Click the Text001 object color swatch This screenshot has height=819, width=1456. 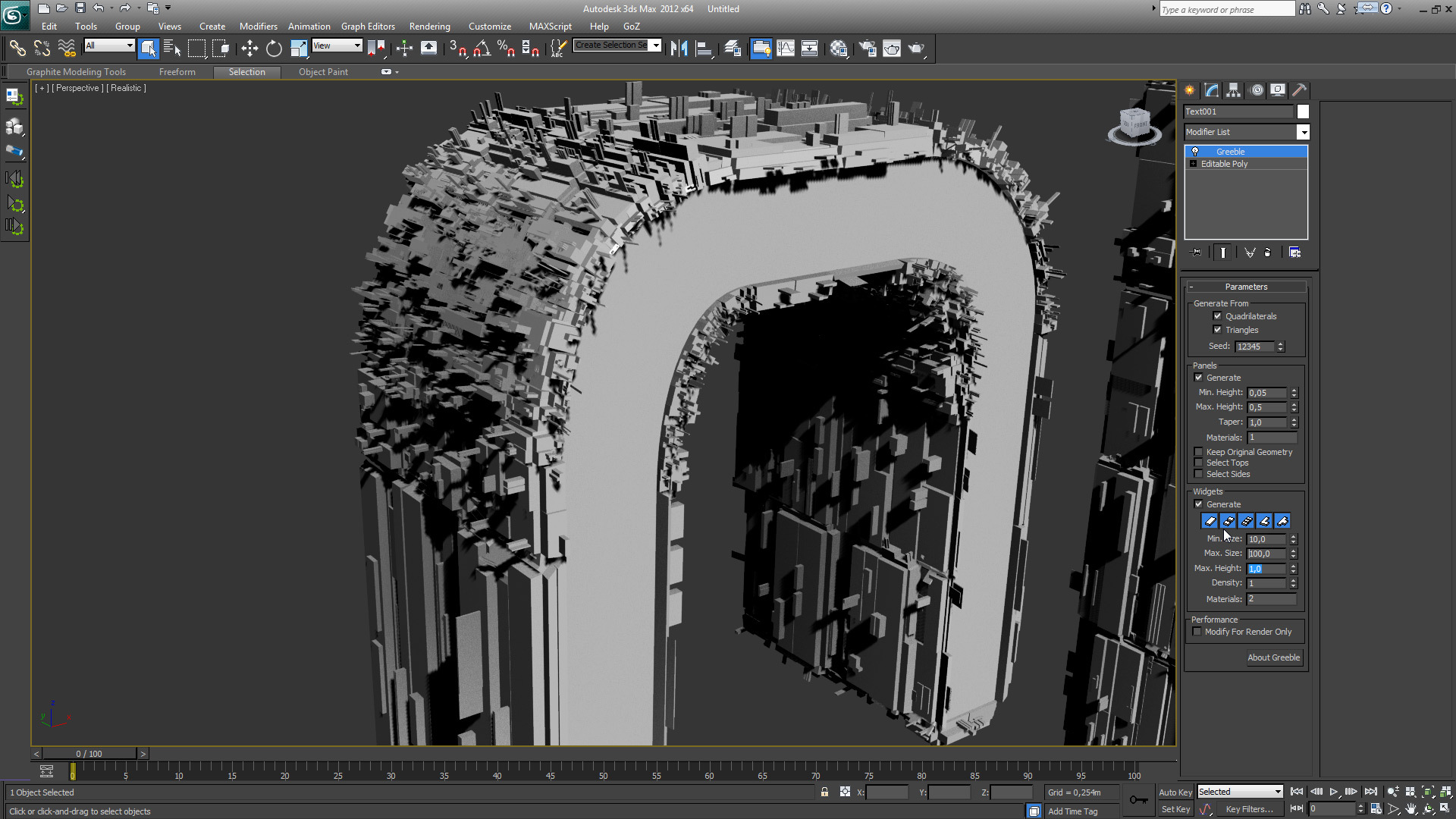pos(1303,111)
